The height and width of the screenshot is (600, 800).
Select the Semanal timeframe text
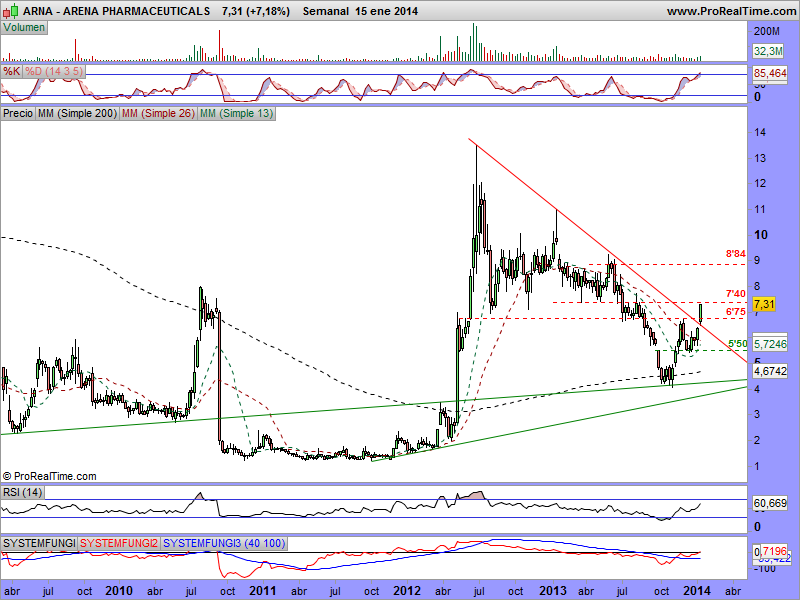coord(326,11)
